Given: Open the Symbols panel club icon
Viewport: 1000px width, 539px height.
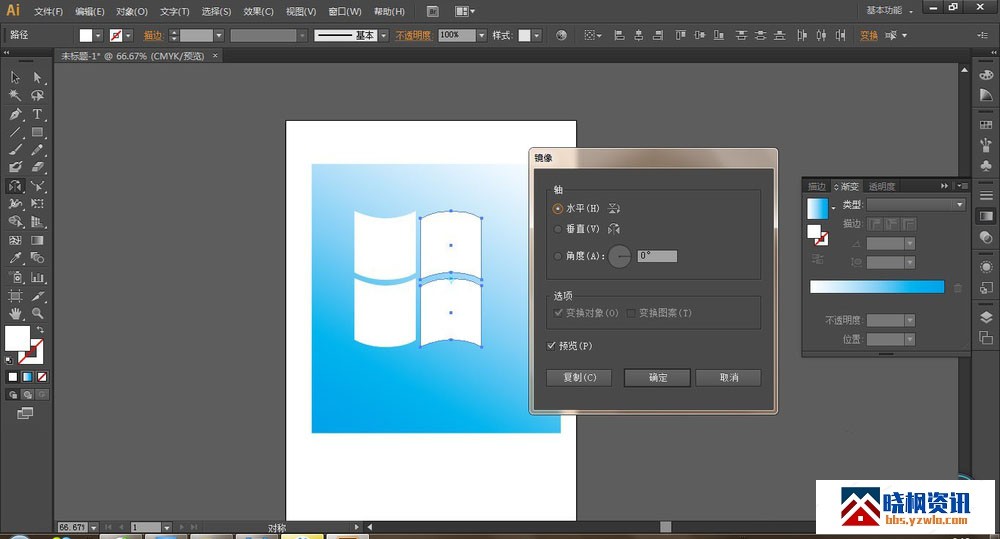Looking at the screenshot, I should [x=986, y=165].
